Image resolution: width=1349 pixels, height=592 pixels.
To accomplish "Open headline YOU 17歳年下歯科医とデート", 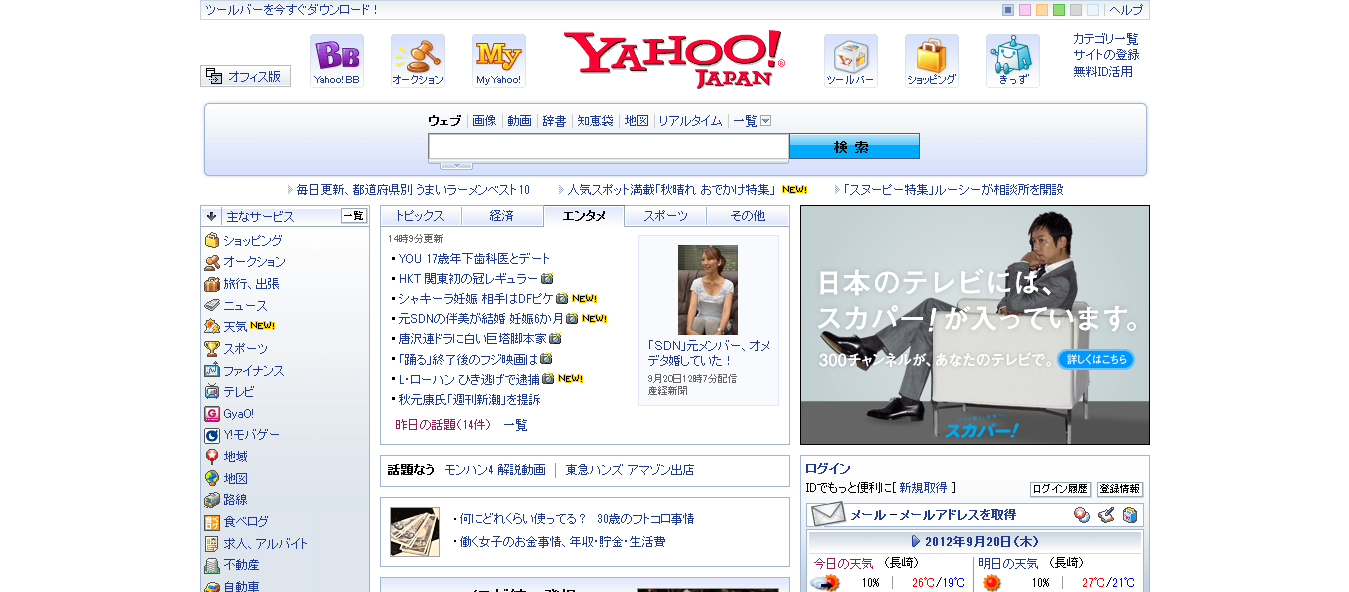I will click(475, 259).
